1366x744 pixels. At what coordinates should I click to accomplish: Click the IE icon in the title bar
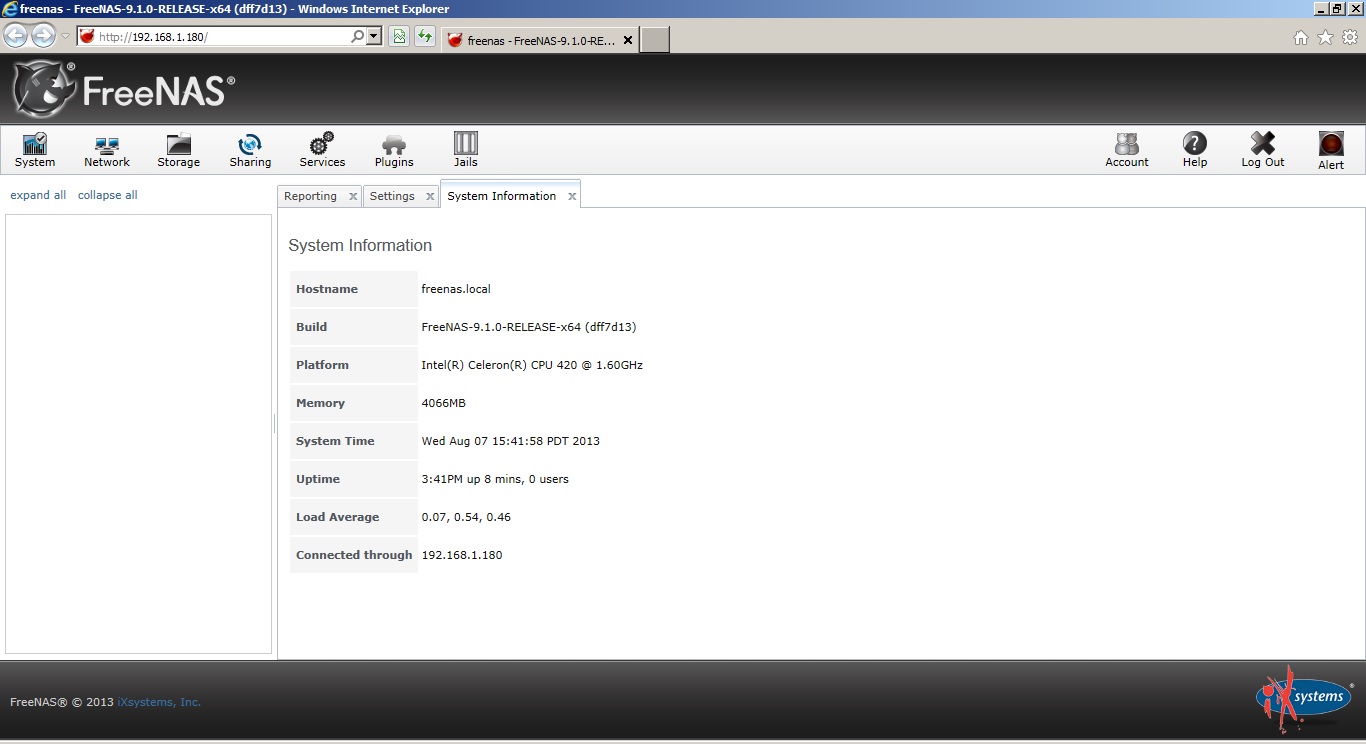10,9
